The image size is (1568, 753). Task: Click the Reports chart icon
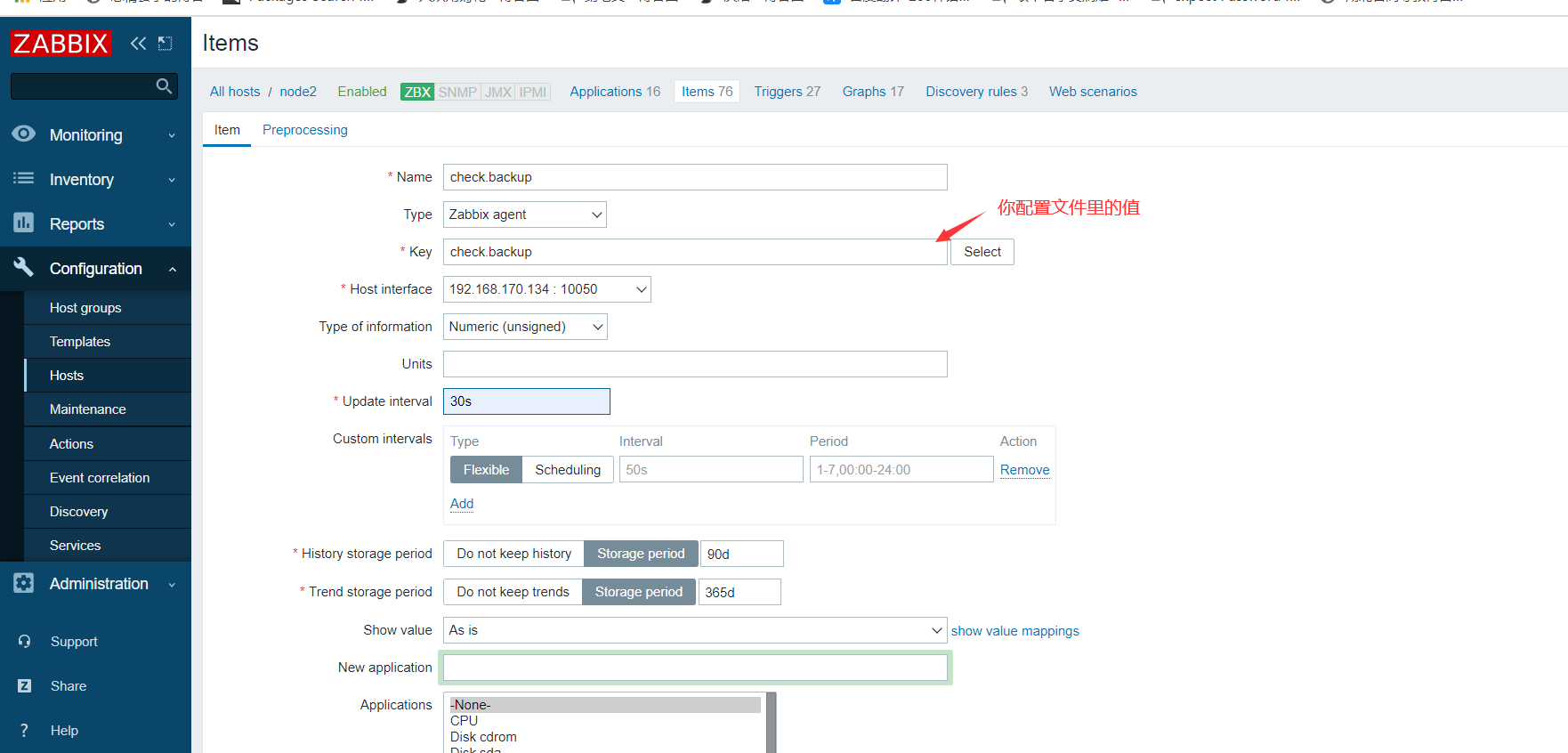tap(24, 223)
